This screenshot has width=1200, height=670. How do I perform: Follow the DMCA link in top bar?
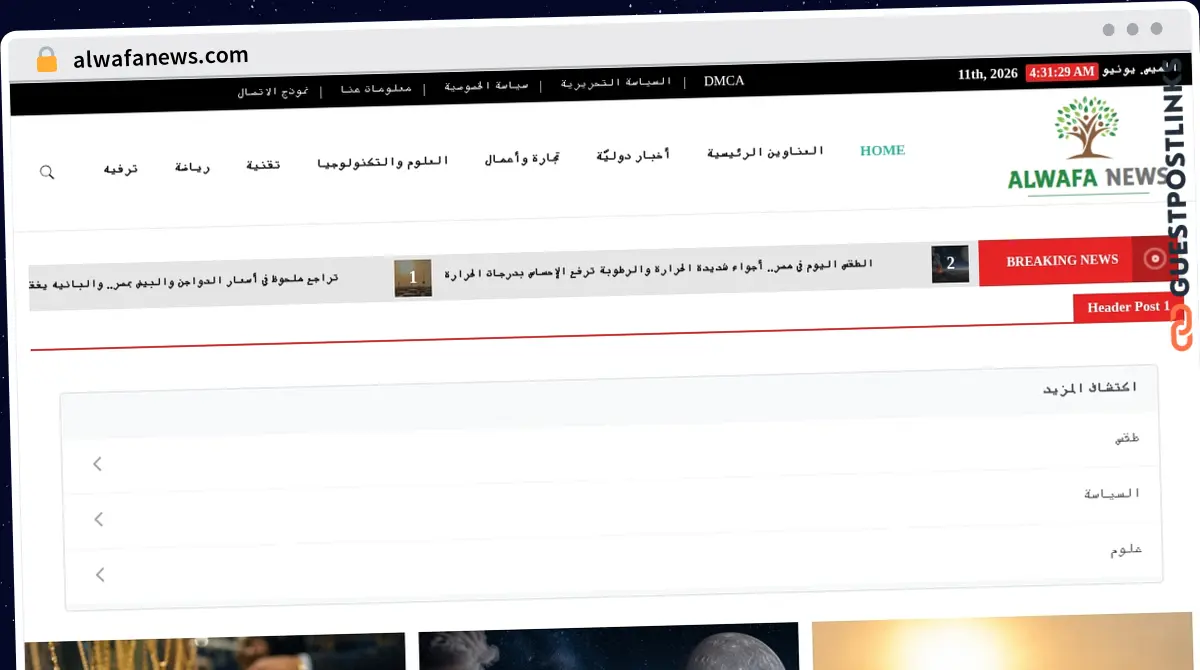[x=724, y=81]
